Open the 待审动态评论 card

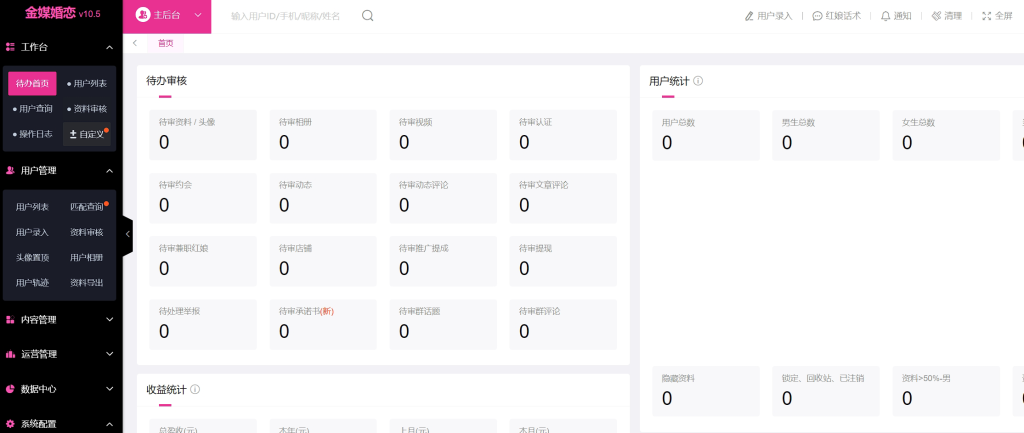click(443, 198)
